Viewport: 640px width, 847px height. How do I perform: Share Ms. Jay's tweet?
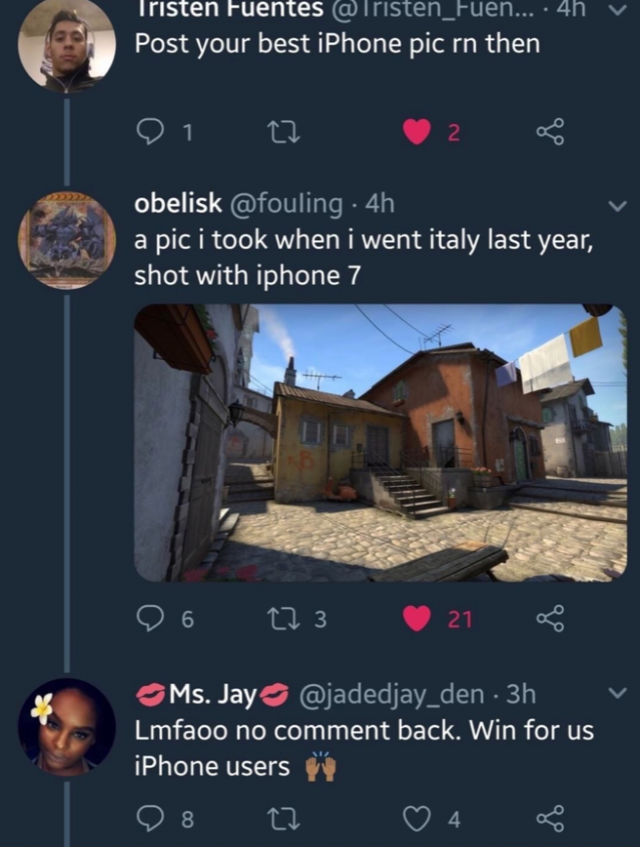[x=550, y=819]
